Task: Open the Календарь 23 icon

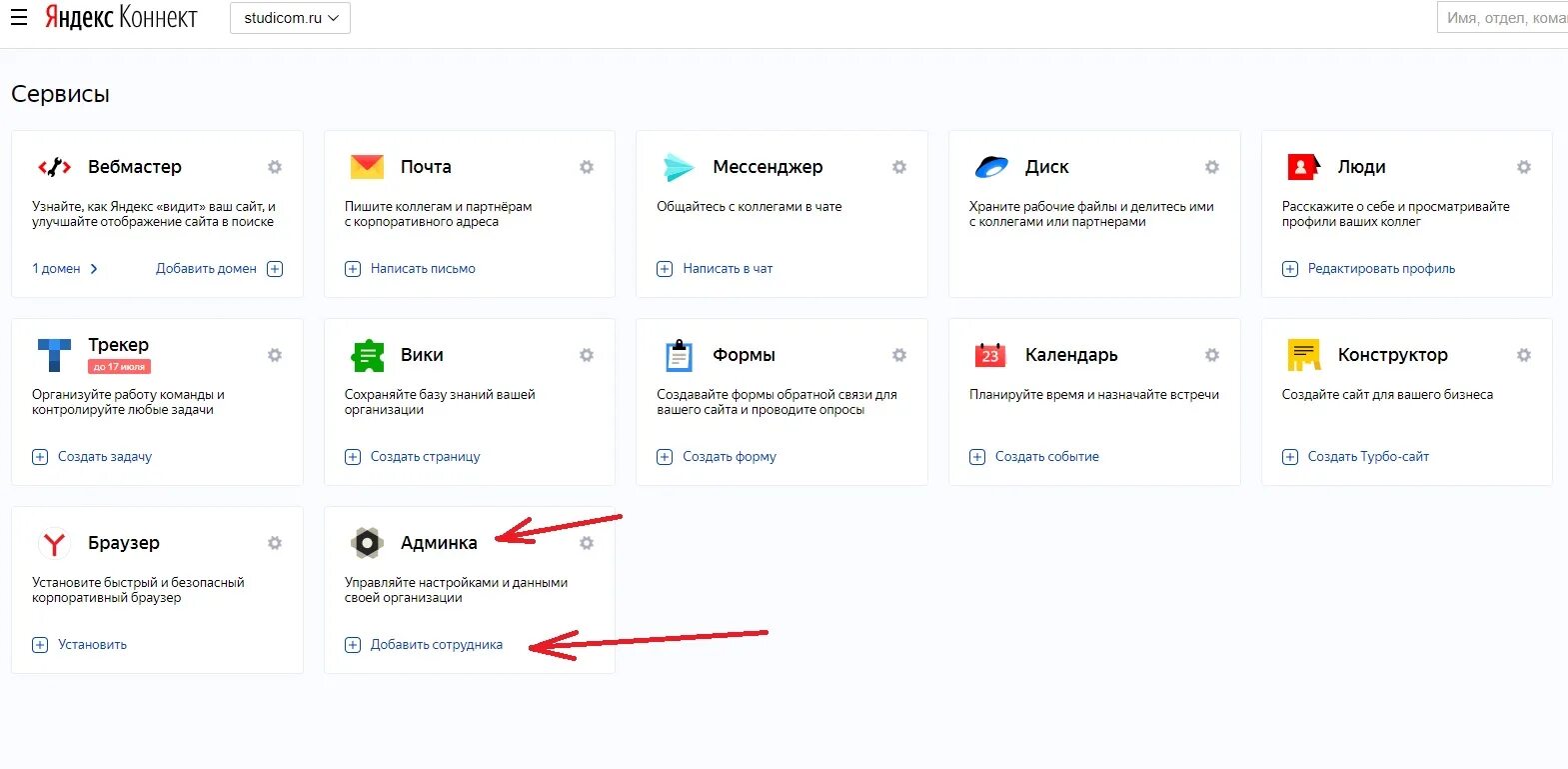Action: coord(990,355)
